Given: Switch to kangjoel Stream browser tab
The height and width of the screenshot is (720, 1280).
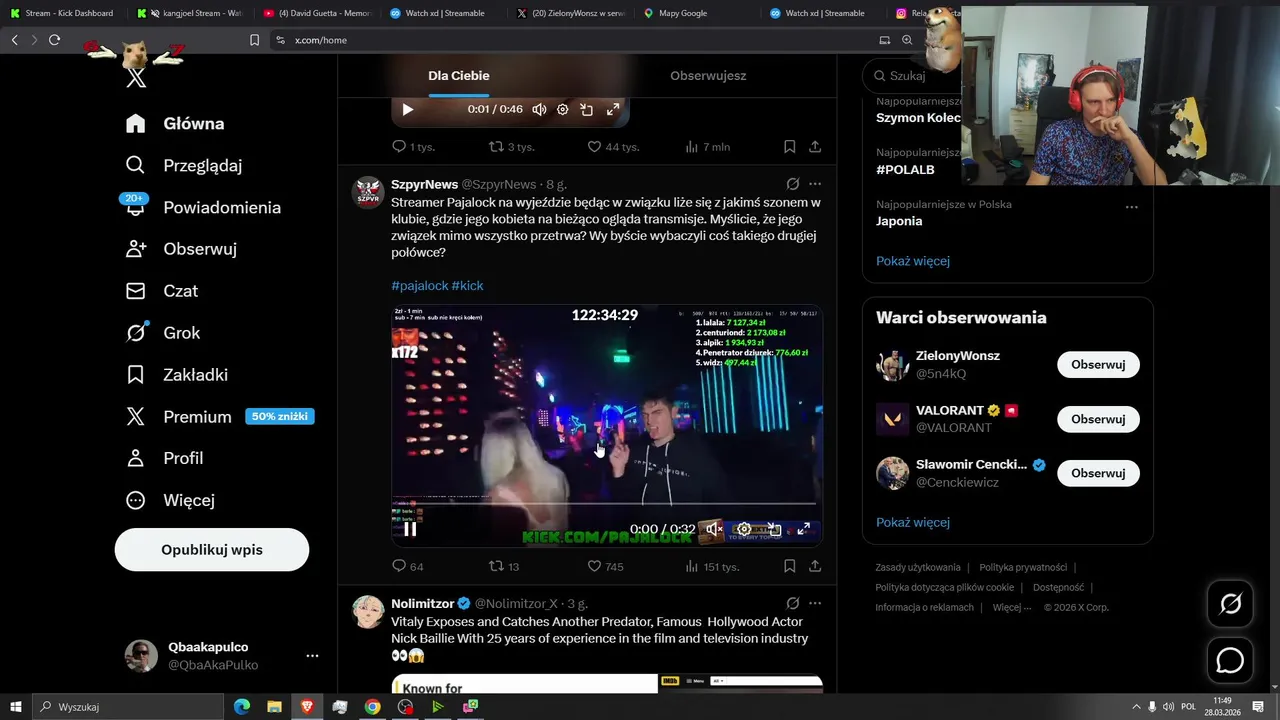Looking at the screenshot, I should click(191, 13).
